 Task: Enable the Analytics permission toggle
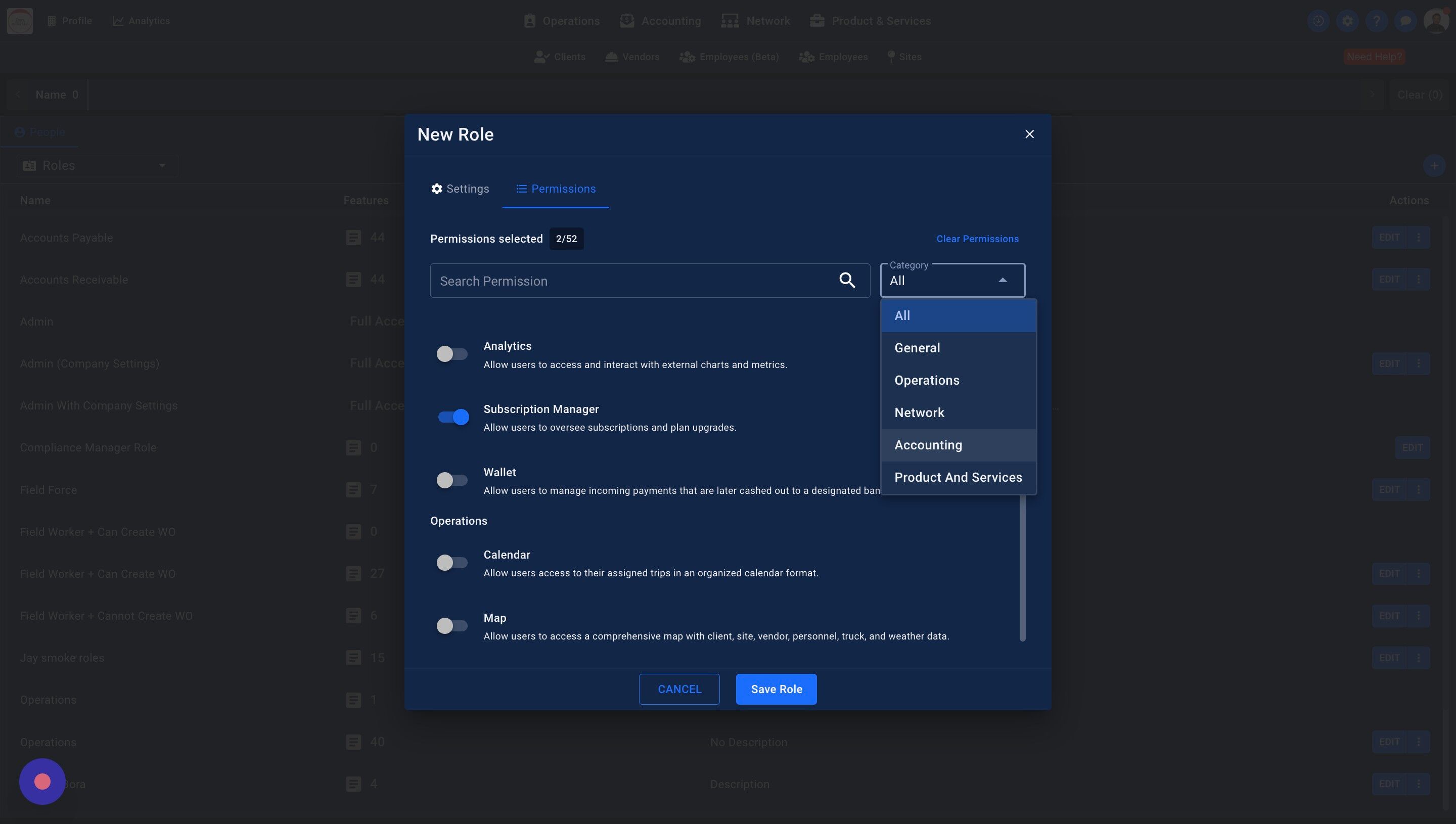pos(451,354)
